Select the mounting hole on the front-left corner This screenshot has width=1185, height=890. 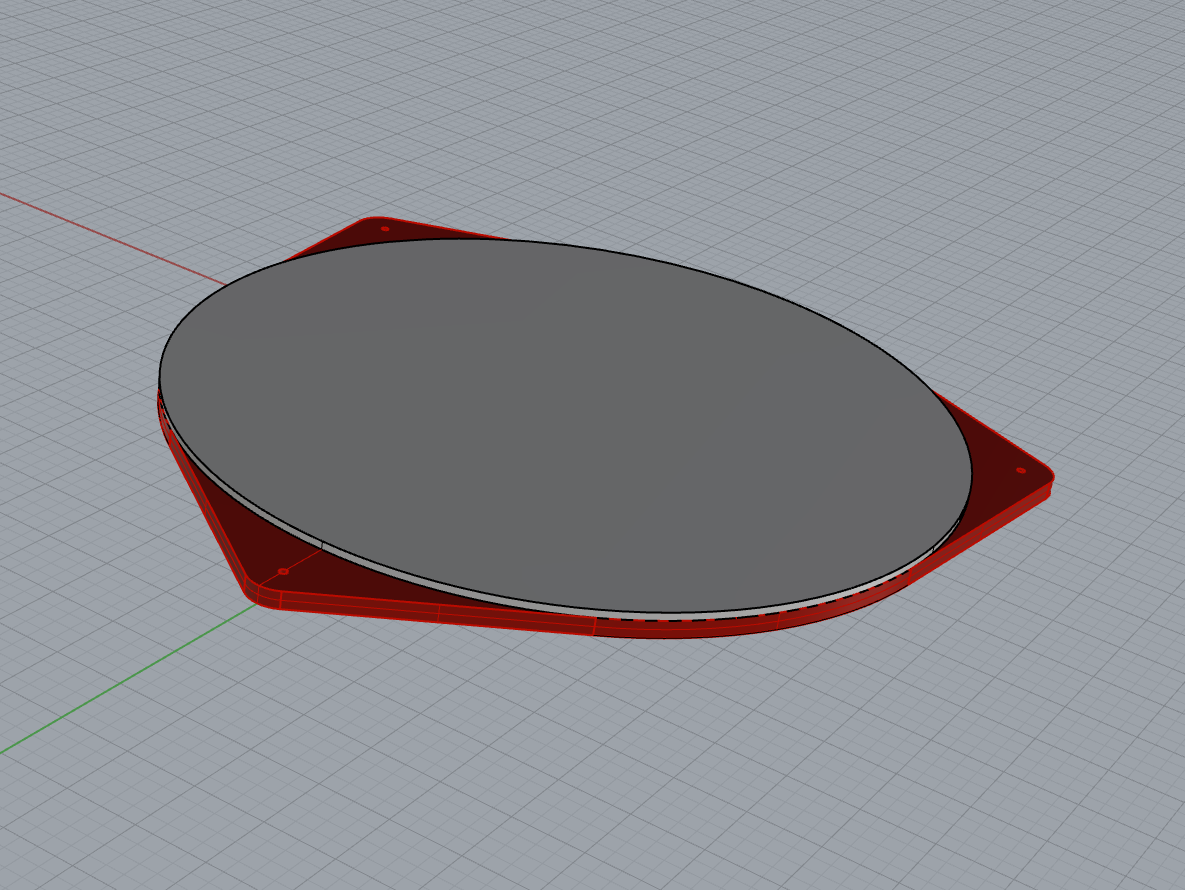(x=283, y=571)
